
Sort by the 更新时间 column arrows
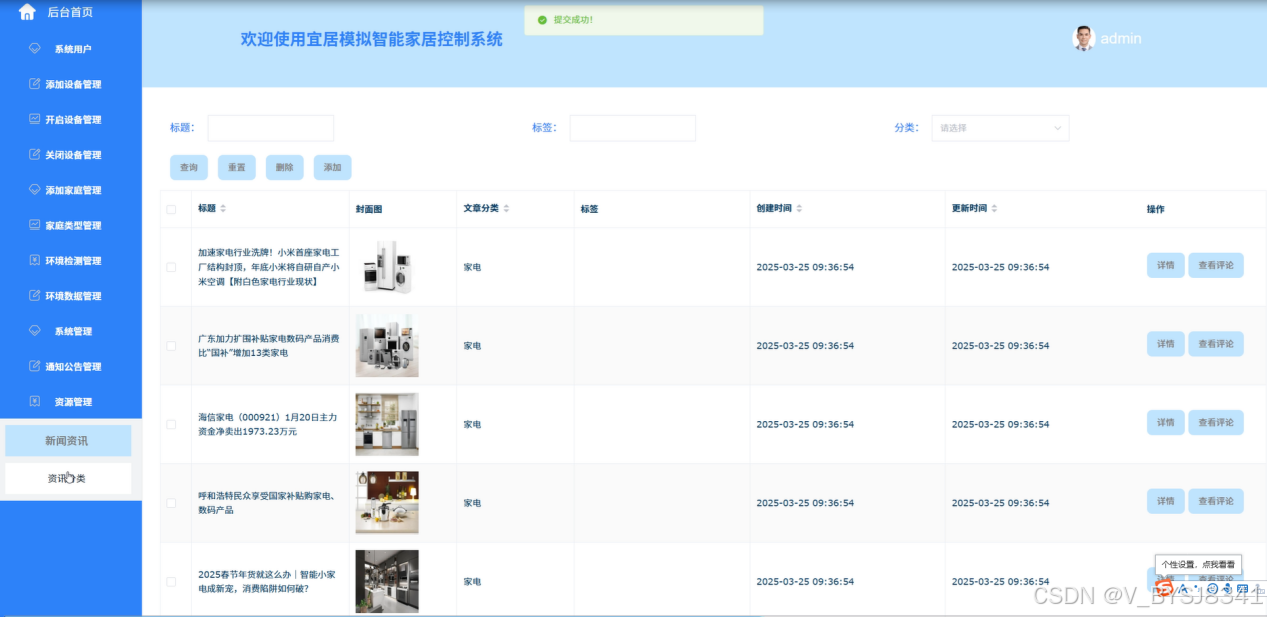point(994,208)
